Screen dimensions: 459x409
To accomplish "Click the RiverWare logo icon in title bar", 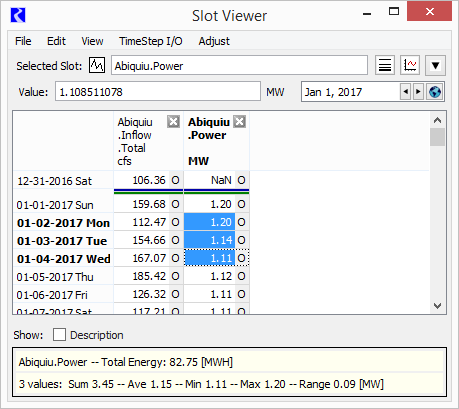I will point(18,15).
